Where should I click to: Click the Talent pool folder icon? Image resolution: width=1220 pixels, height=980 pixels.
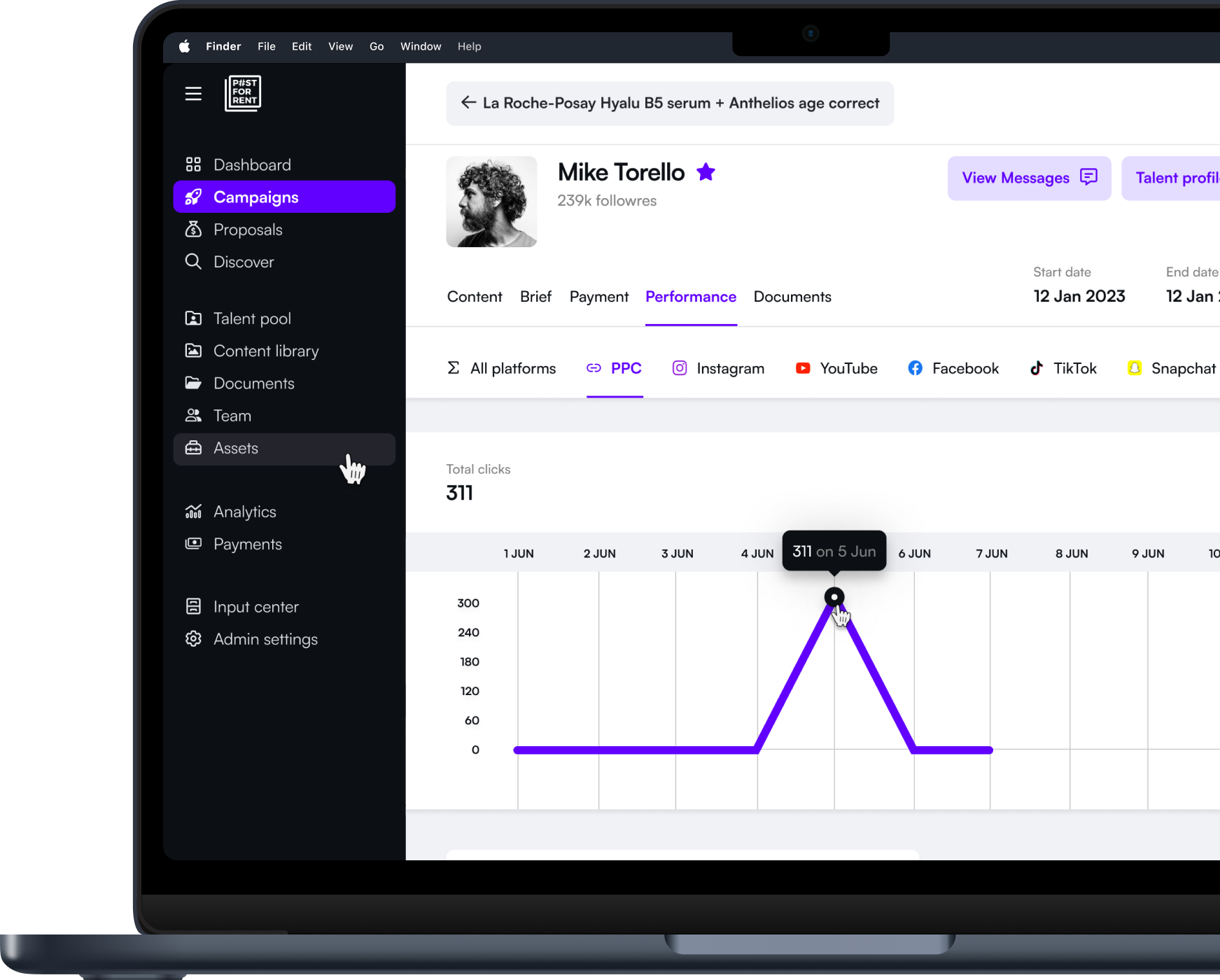[193, 318]
